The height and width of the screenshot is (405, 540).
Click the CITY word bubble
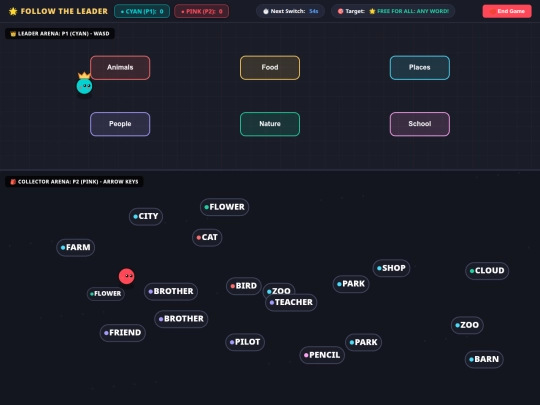point(146,217)
